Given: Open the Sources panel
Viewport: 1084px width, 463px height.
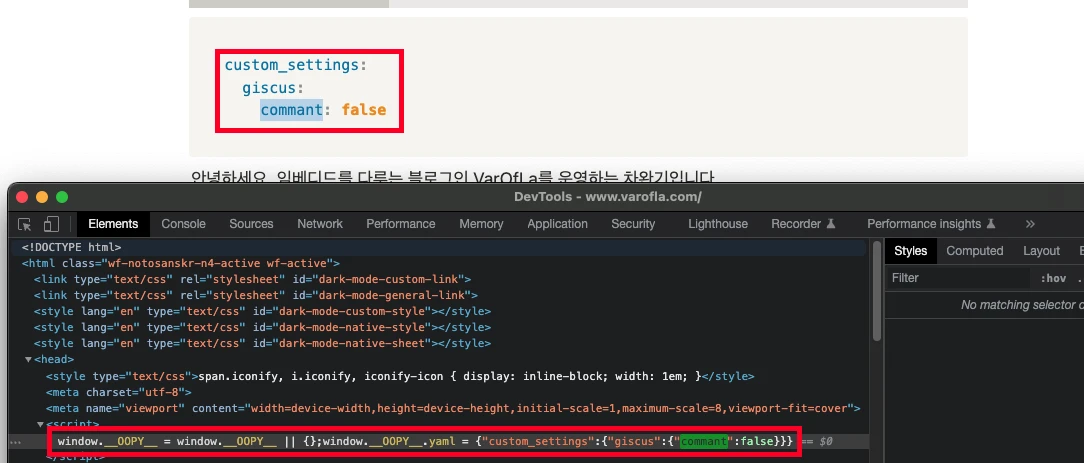Looking at the screenshot, I should click(251, 224).
